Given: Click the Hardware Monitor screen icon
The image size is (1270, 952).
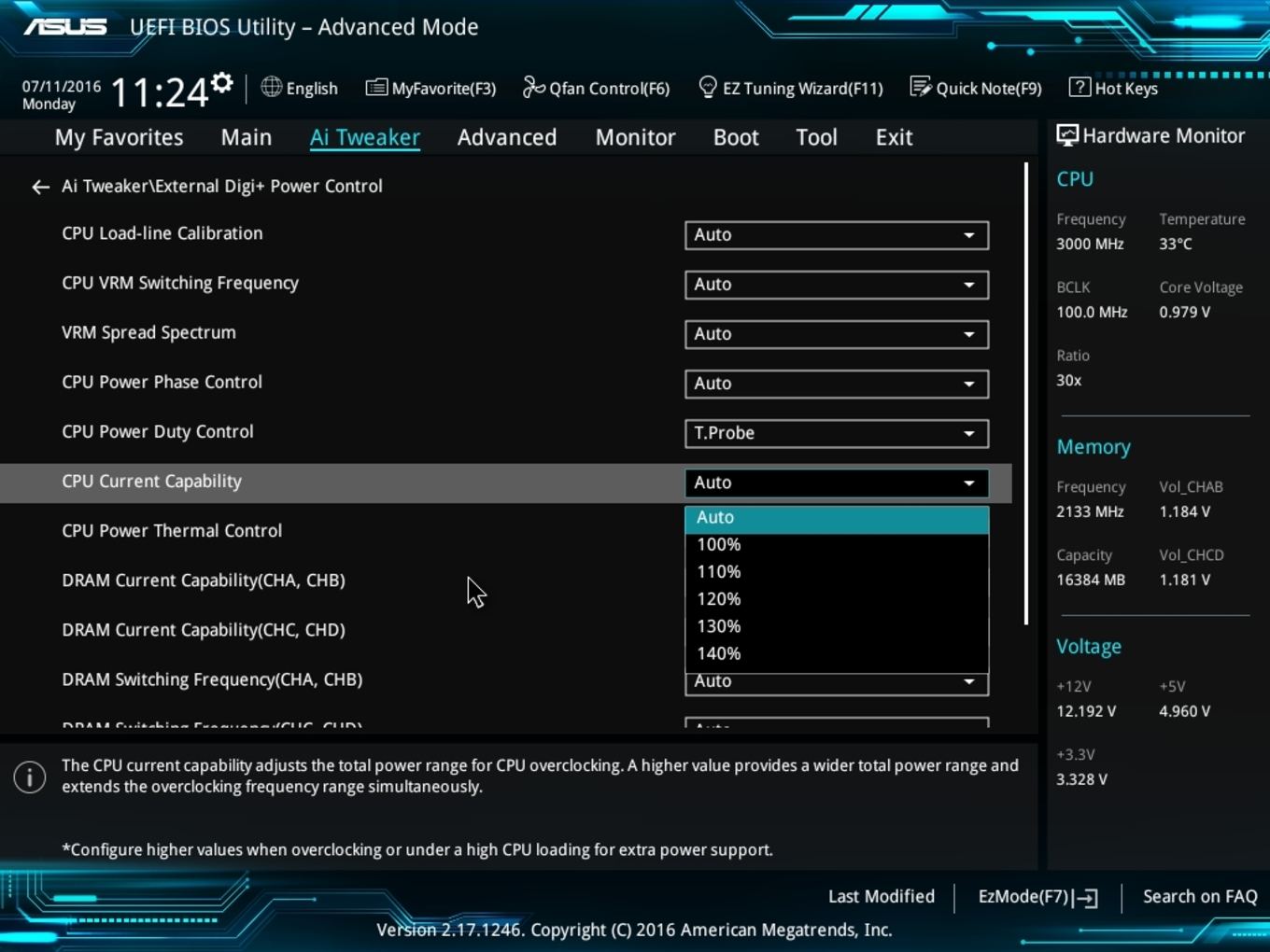Looking at the screenshot, I should 1067,136.
